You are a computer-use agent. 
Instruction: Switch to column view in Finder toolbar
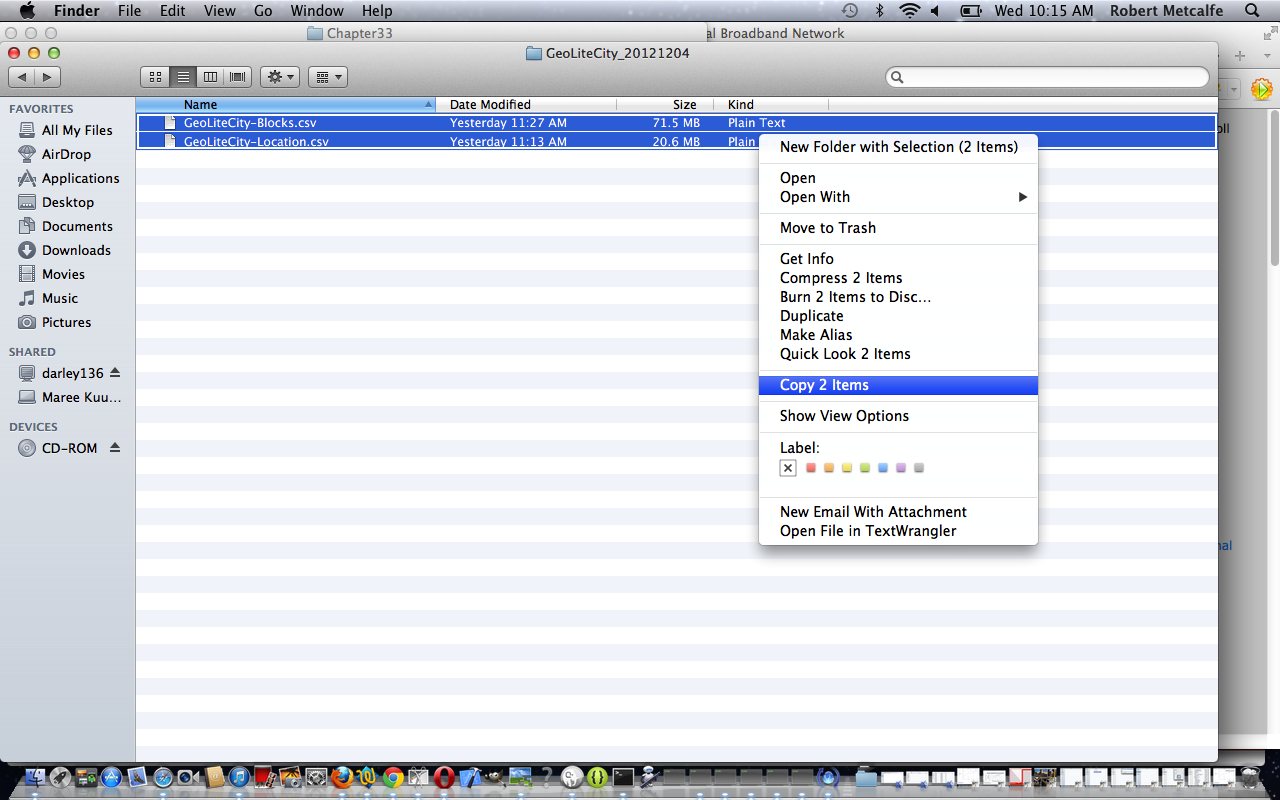tap(210, 77)
